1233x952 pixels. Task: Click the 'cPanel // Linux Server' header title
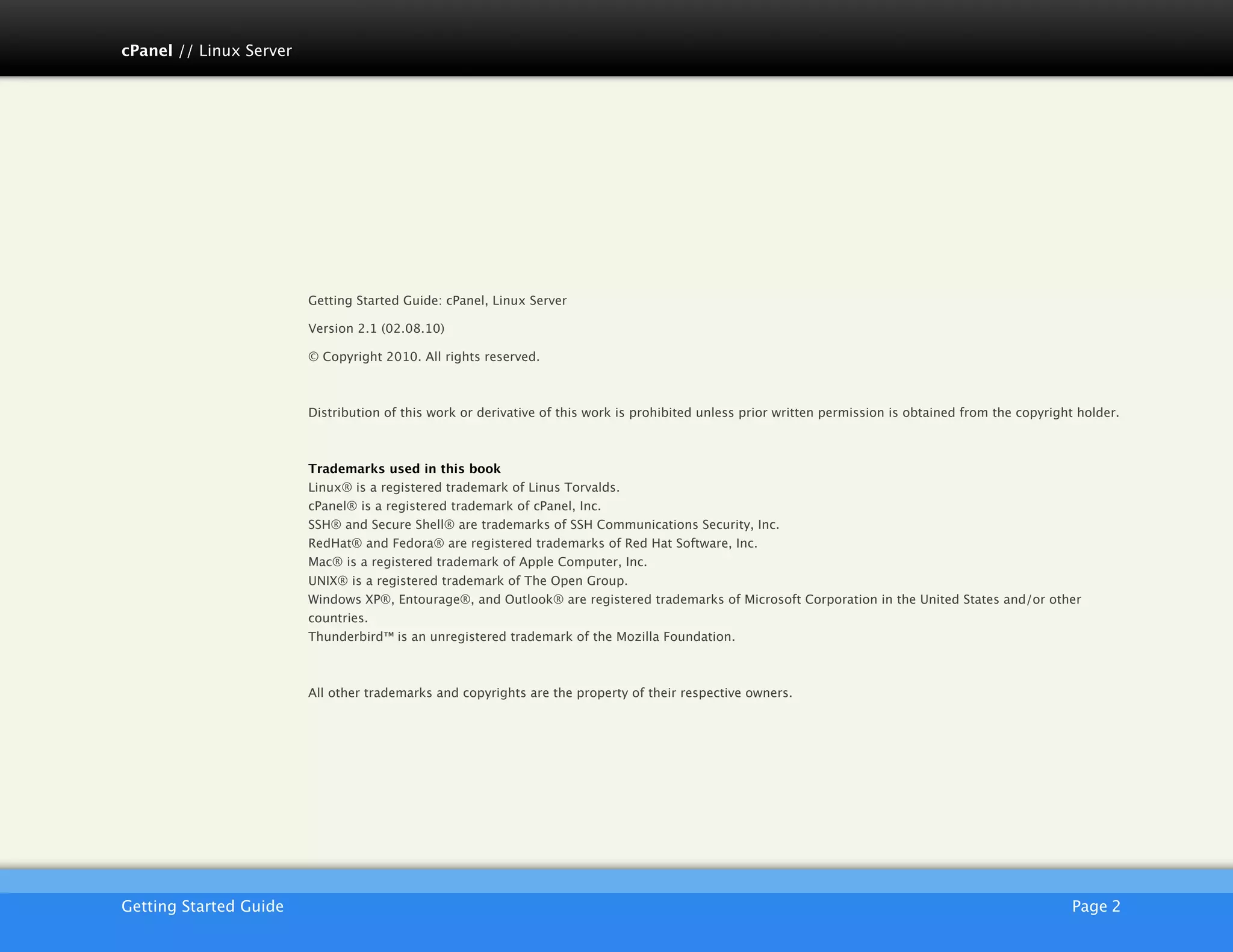coord(207,51)
